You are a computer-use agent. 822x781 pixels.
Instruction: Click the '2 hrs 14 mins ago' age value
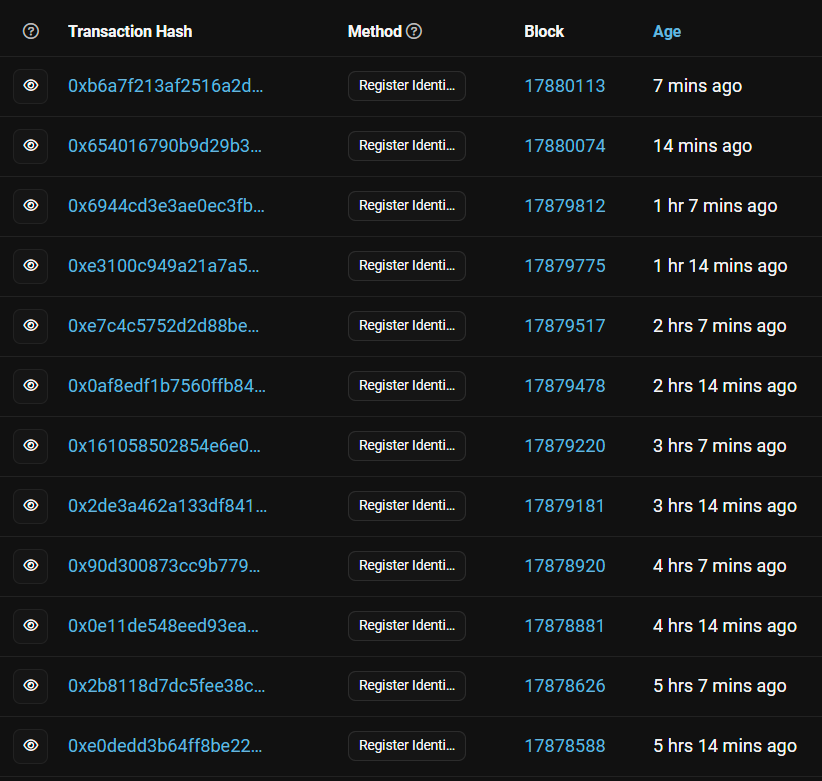(725, 386)
